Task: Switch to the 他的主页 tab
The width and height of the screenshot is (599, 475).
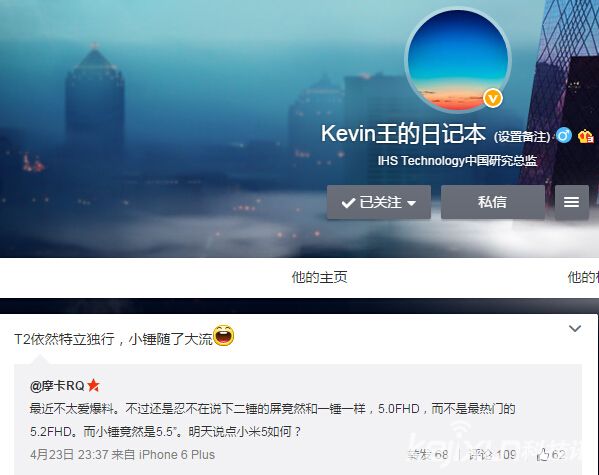Action: (x=319, y=277)
